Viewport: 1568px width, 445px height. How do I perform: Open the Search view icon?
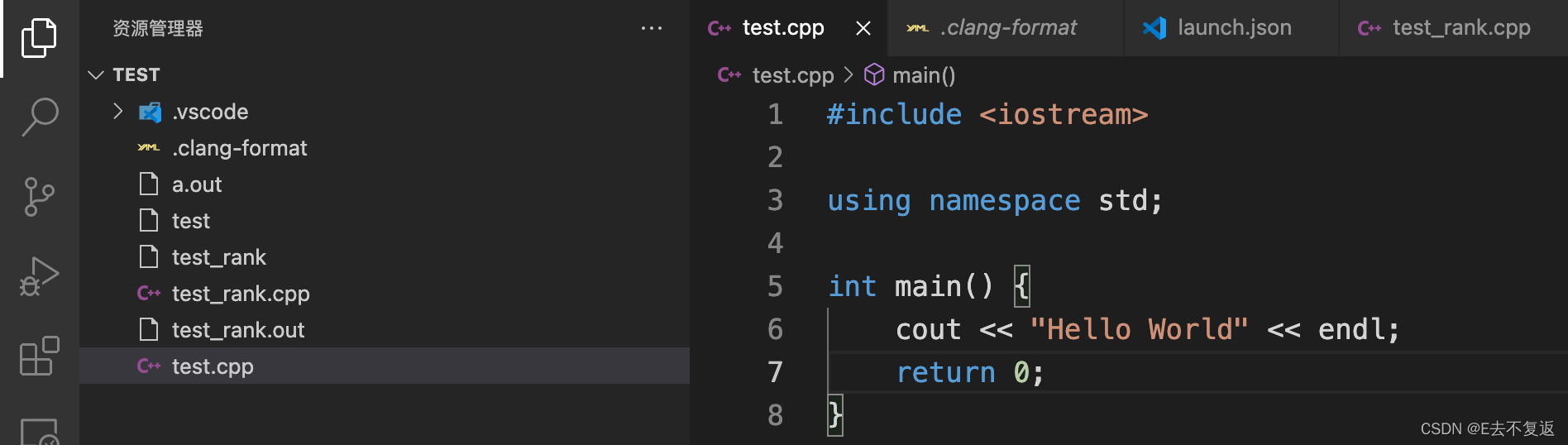tap(39, 117)
